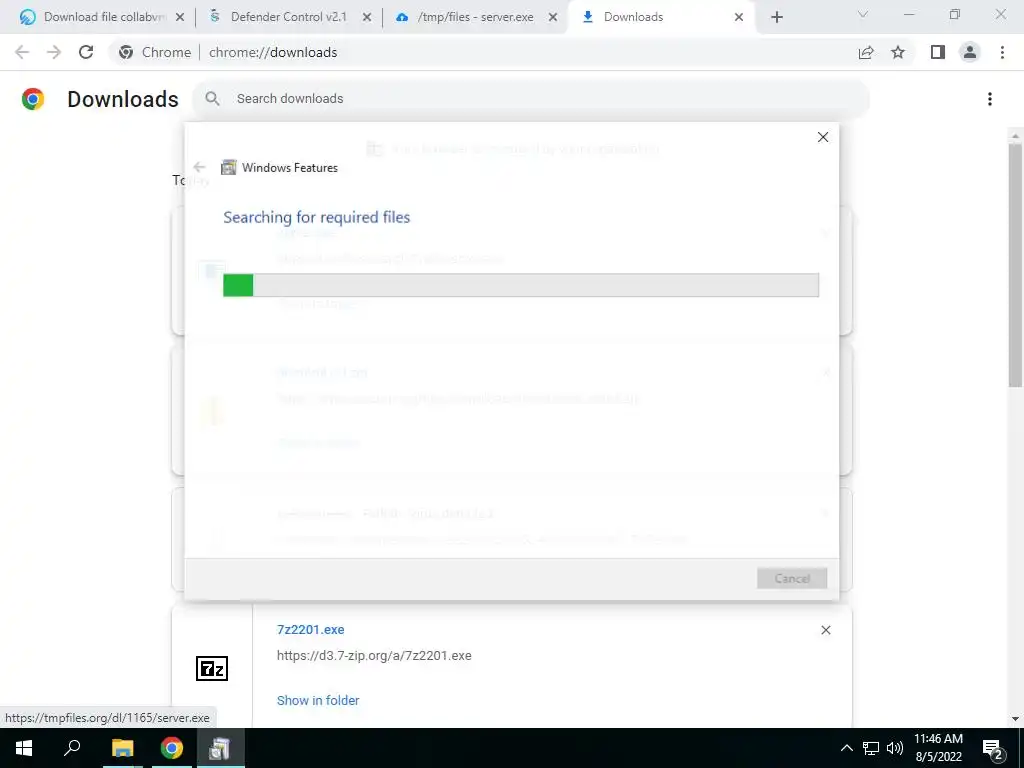This screenshot has height=768, width=1024.
Task: Open the 7z2201.exe download link
Action: point(310,630)
